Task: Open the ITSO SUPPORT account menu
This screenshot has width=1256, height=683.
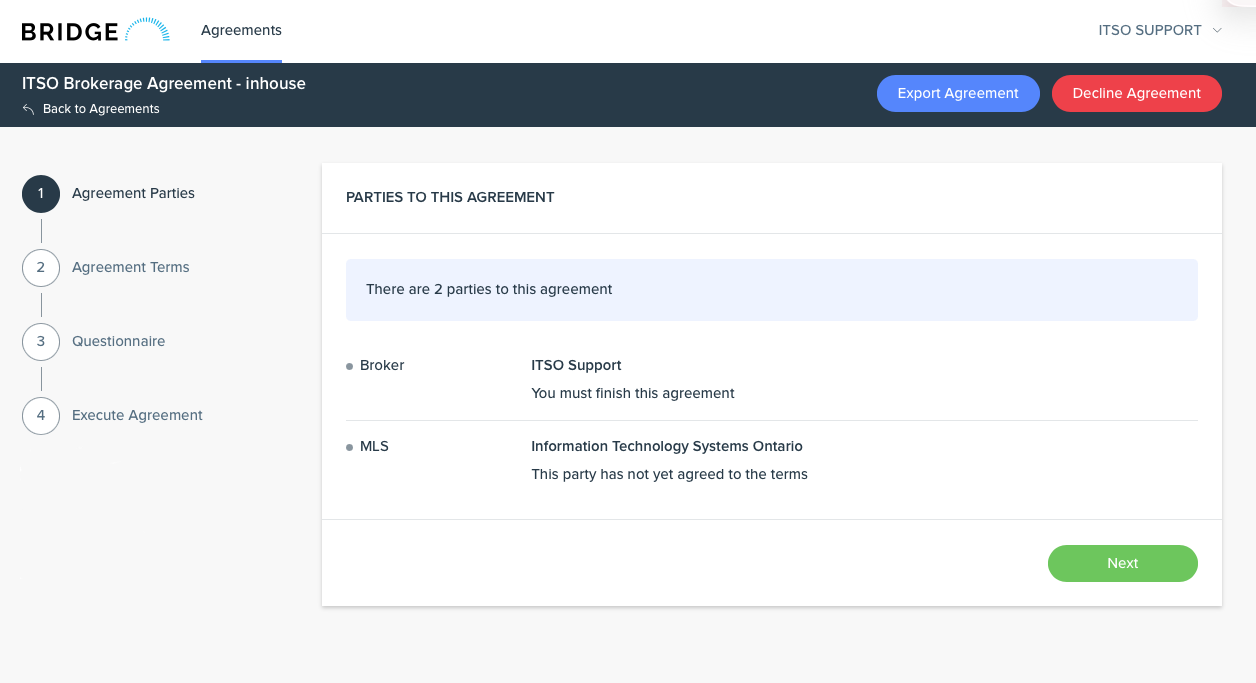Action: 1150,31
